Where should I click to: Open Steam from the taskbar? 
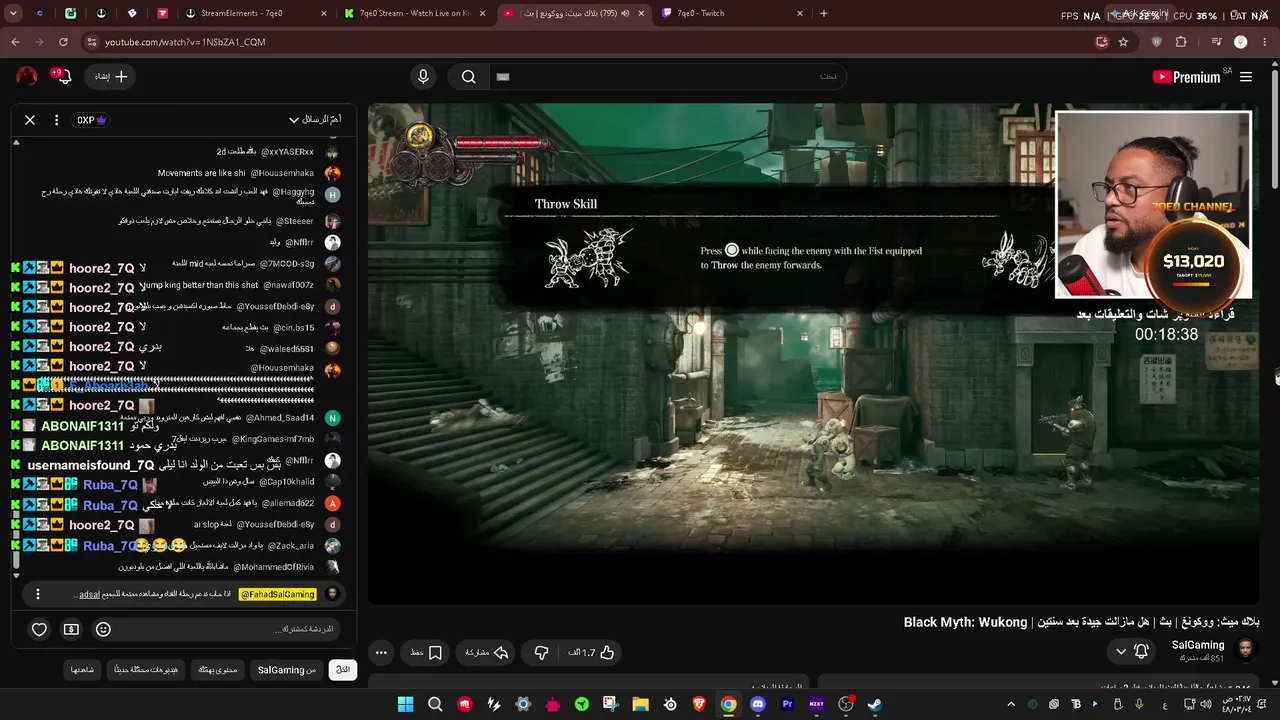875,704
